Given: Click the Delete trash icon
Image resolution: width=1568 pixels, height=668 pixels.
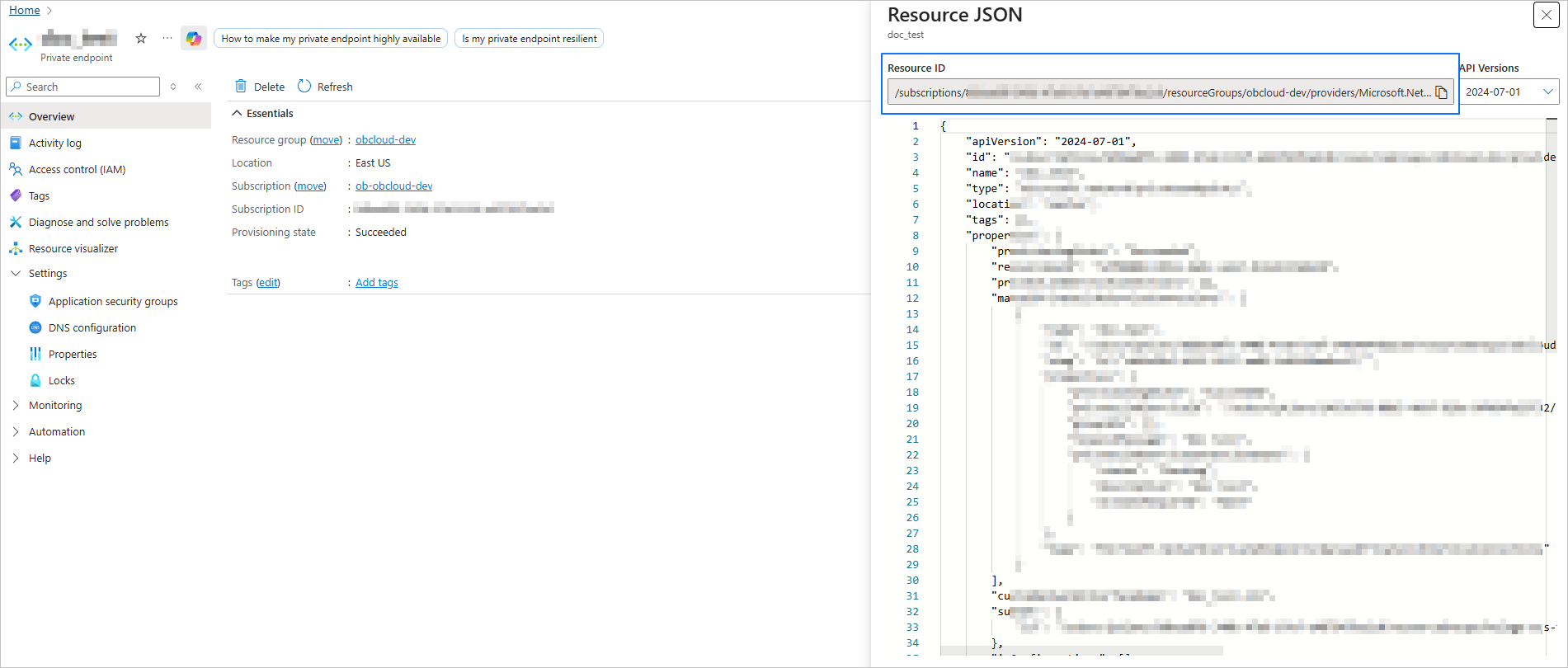Looking at the screenshot, I should (x=241, y=87).
